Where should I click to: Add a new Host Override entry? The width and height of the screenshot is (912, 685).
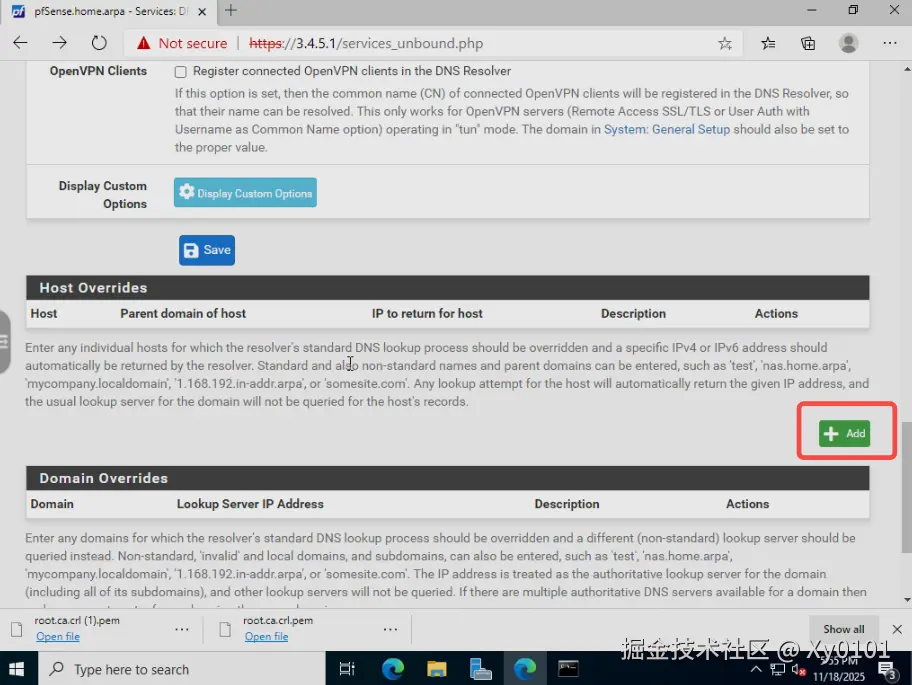(x=845, y=433)
